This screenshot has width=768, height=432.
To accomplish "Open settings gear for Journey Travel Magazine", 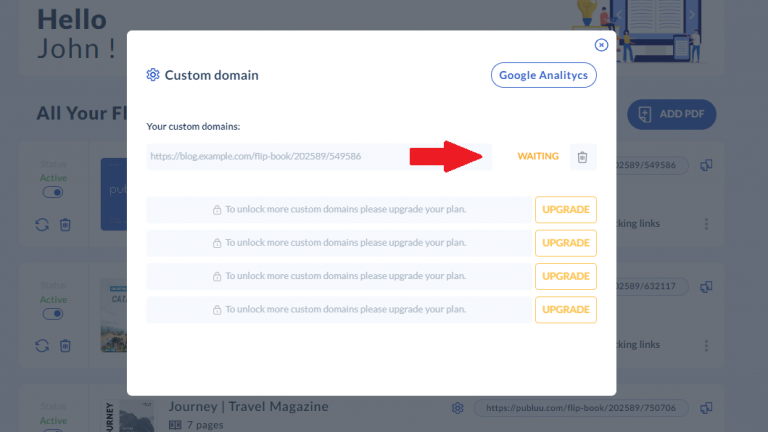I will click(457, 408).
